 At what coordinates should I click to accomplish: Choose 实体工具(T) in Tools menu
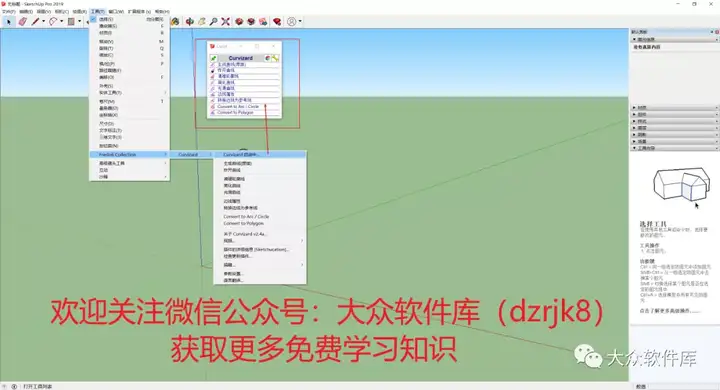coord(129,93)
